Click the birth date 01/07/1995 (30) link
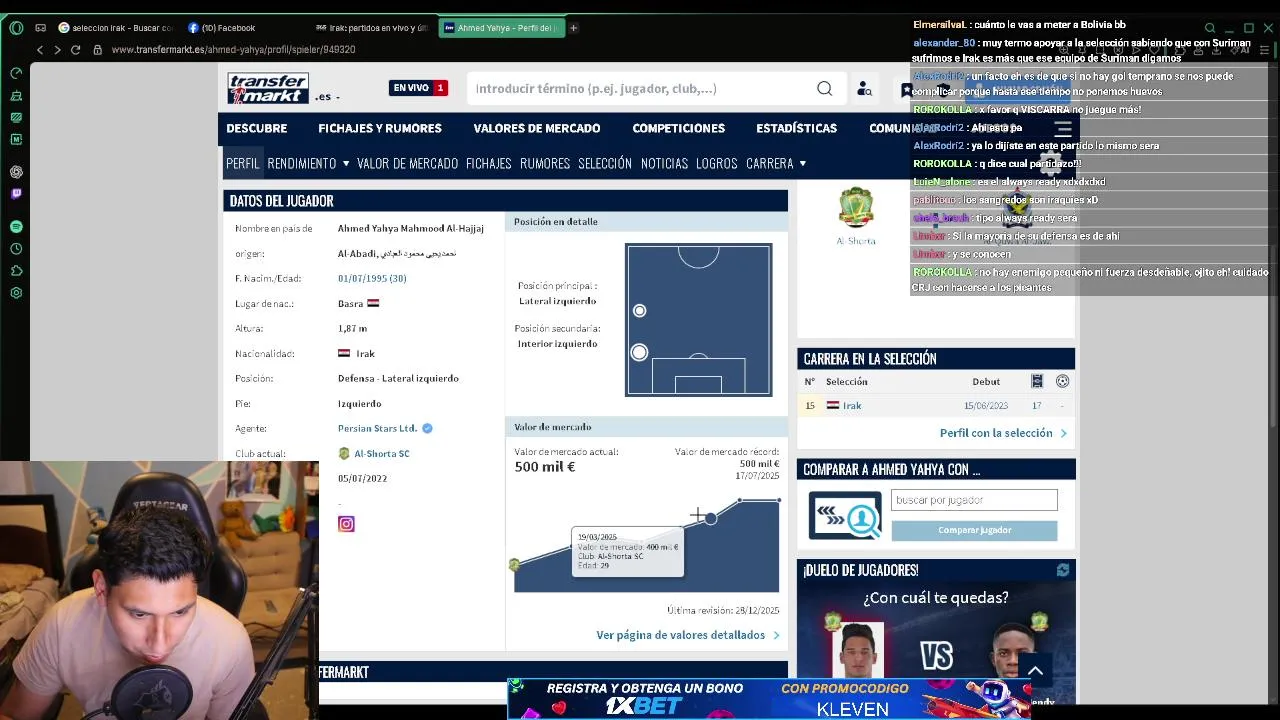 coord(372,278)
